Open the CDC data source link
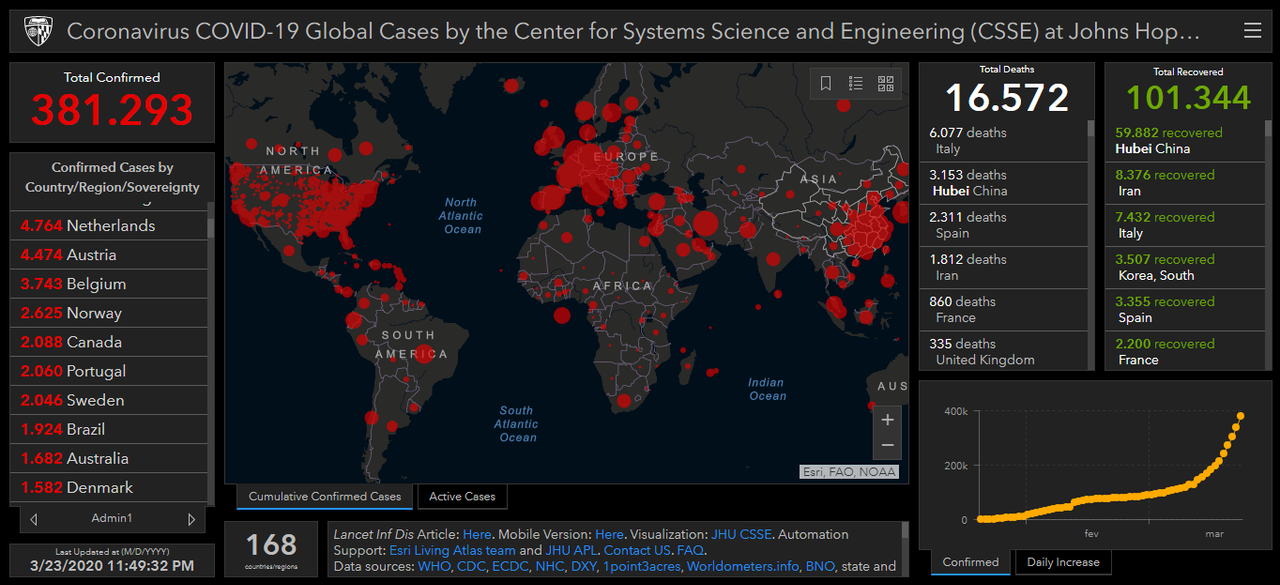The image size is (1280, 585). click(x=469, y=566)
